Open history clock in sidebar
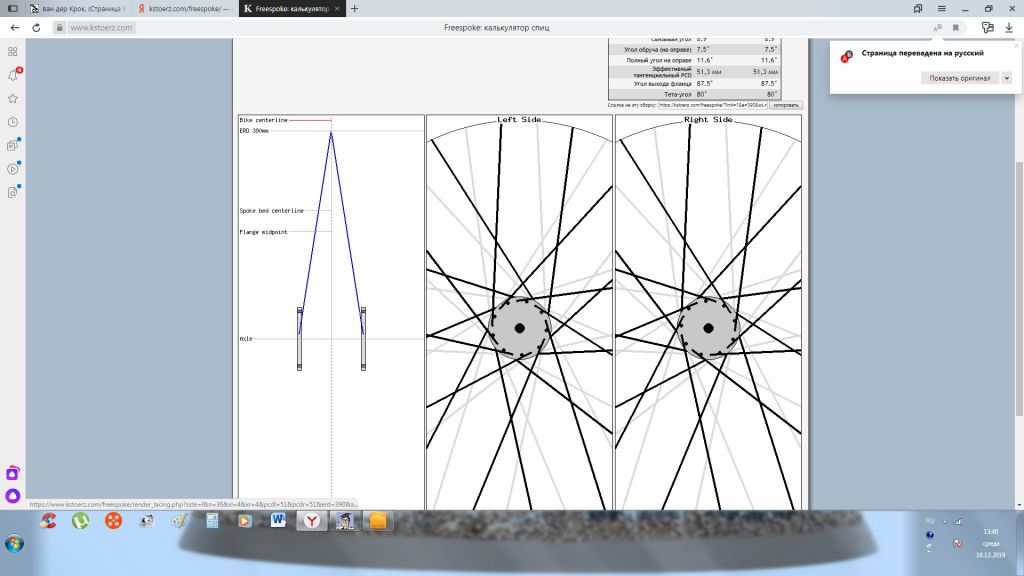 [x=13, y=122]
